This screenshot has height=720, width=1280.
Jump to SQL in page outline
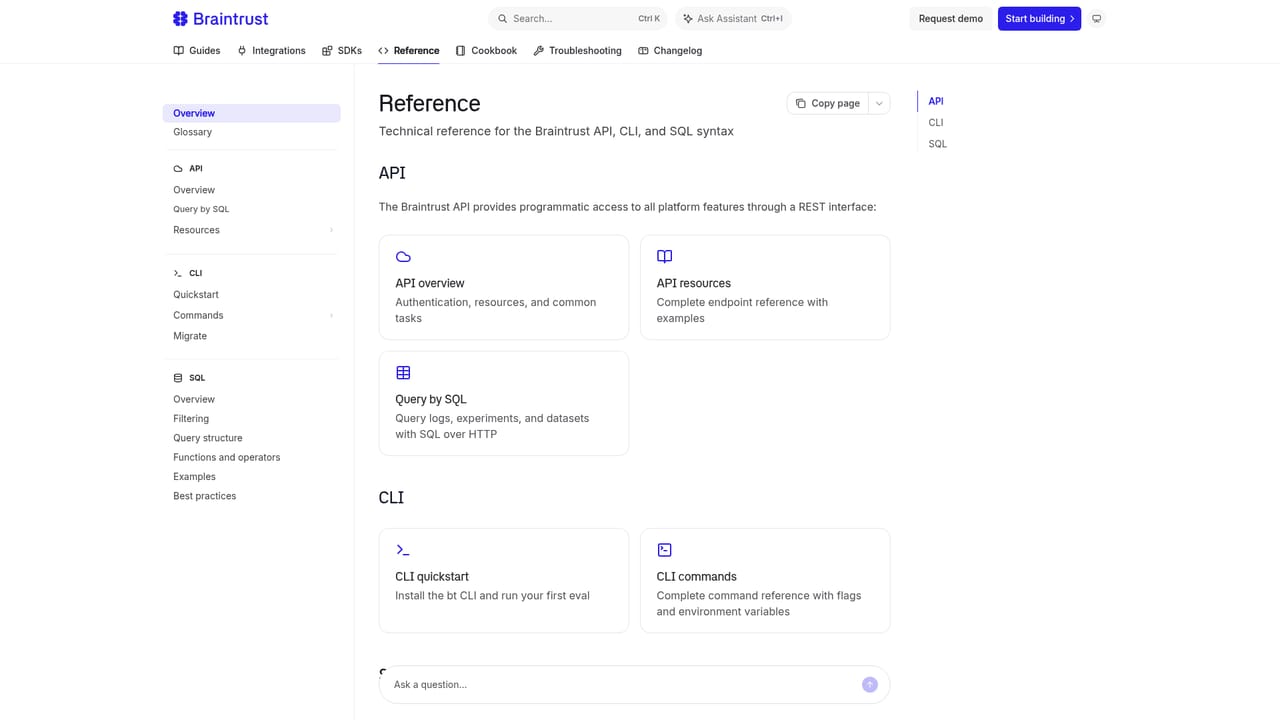(x=937, y=144)
